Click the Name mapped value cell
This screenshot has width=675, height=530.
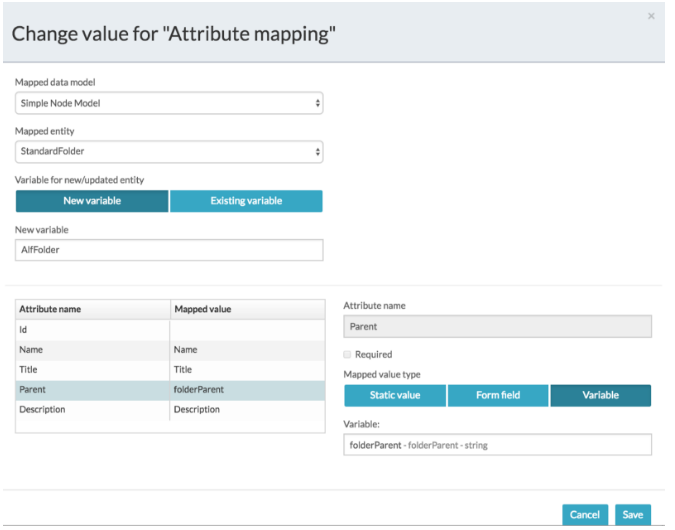[x=248, y=350]
